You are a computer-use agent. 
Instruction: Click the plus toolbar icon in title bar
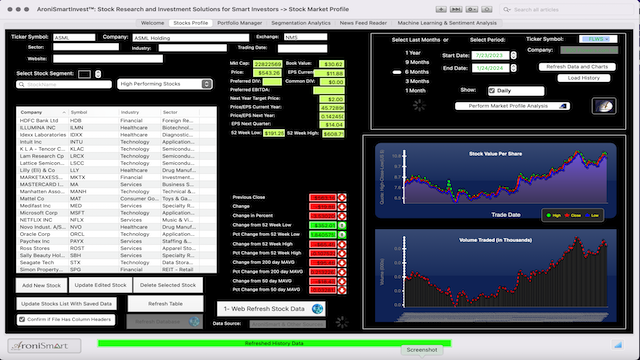click(x=441, y=9)
